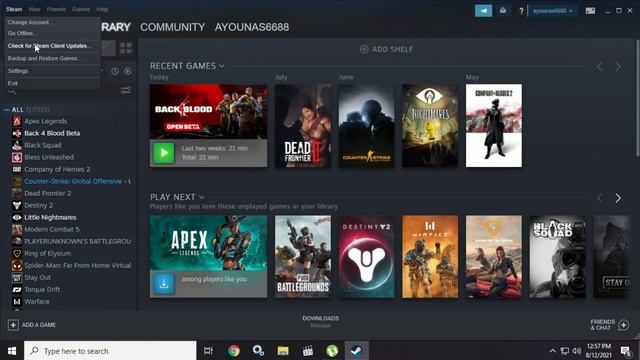The width and height of the screenshot is (640, 360).
Task: Open Back 4 Blood Open Beta banner
Action: [x=209, y=111]
